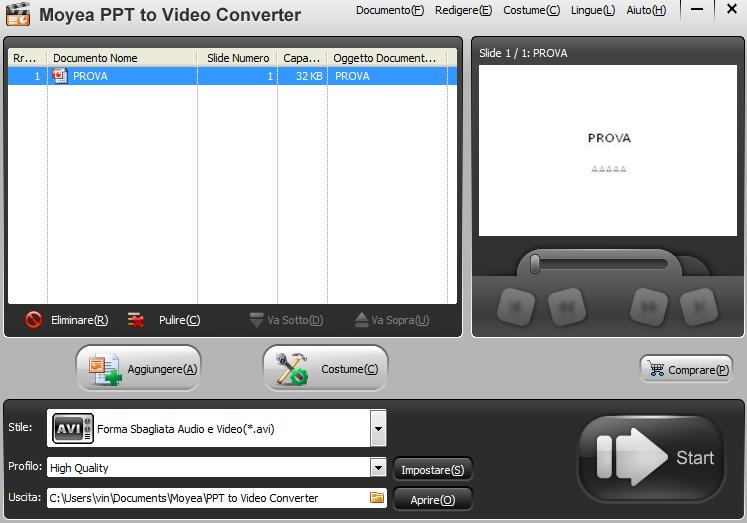Viewport: 747px width, 523px height.
Task: Open the High Quality profile combo box
Action: tap(216, 468)
